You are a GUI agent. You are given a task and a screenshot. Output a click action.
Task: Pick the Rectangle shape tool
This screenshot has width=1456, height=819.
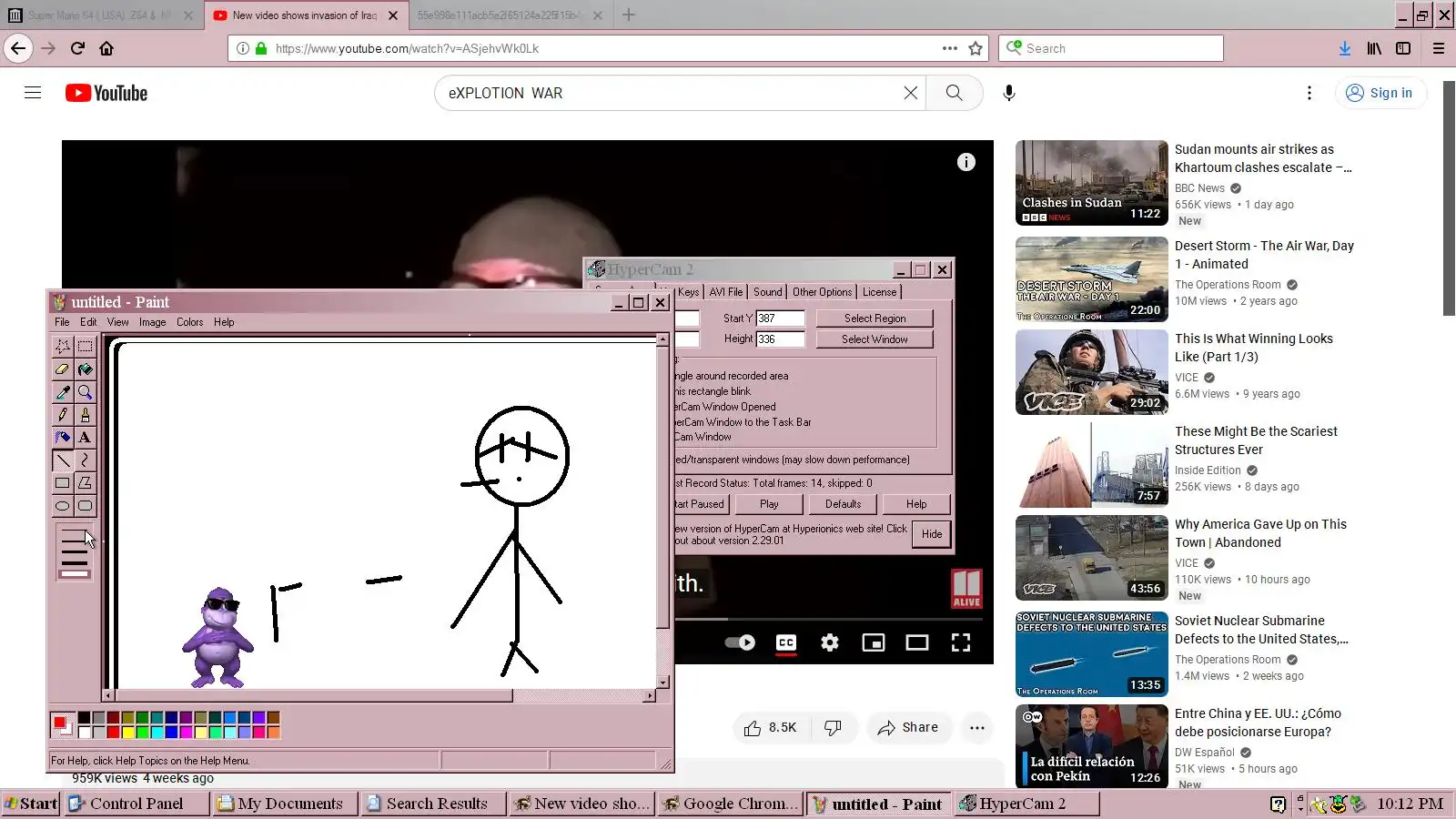(63, 482)
